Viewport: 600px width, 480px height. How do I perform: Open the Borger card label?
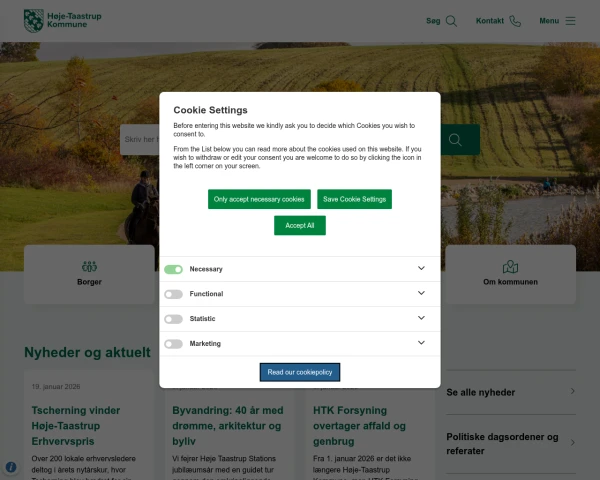(89, 282)
